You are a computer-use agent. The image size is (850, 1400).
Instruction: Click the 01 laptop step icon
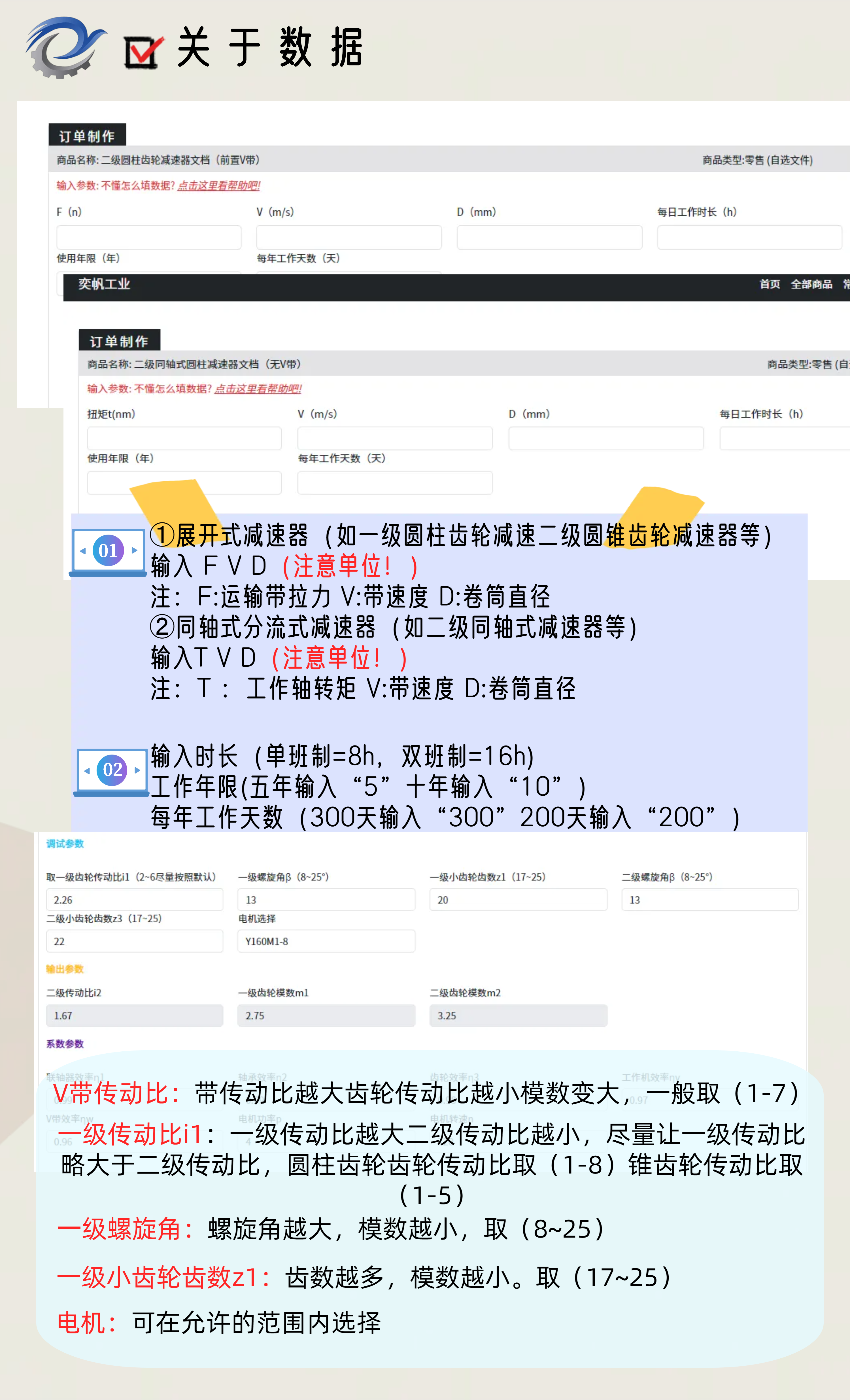pos(108,551)
